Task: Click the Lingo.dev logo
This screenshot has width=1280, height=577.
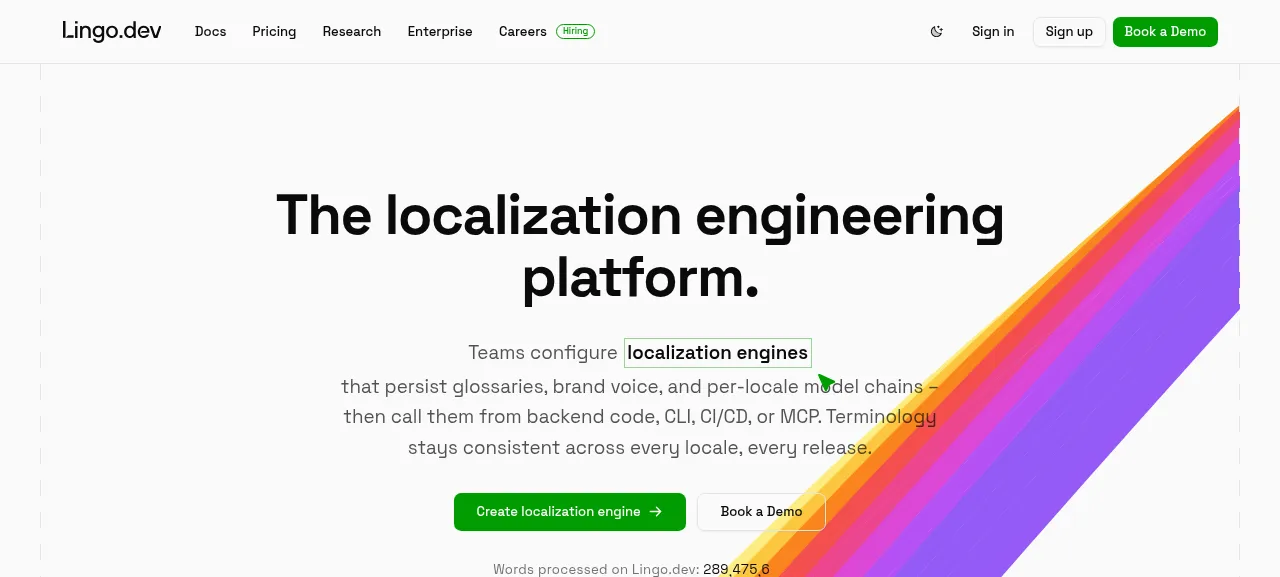Action: [x=112, y=31]
